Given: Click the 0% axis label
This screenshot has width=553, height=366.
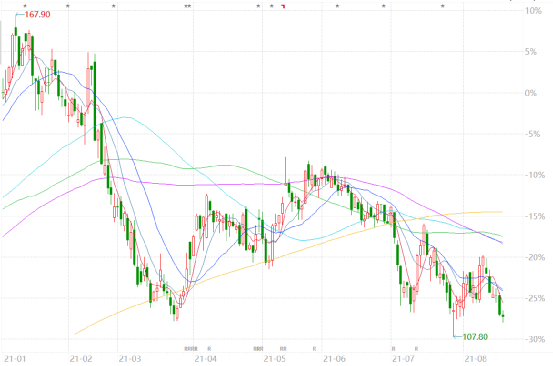Looking at the screenshot, I should pos(531,93).
